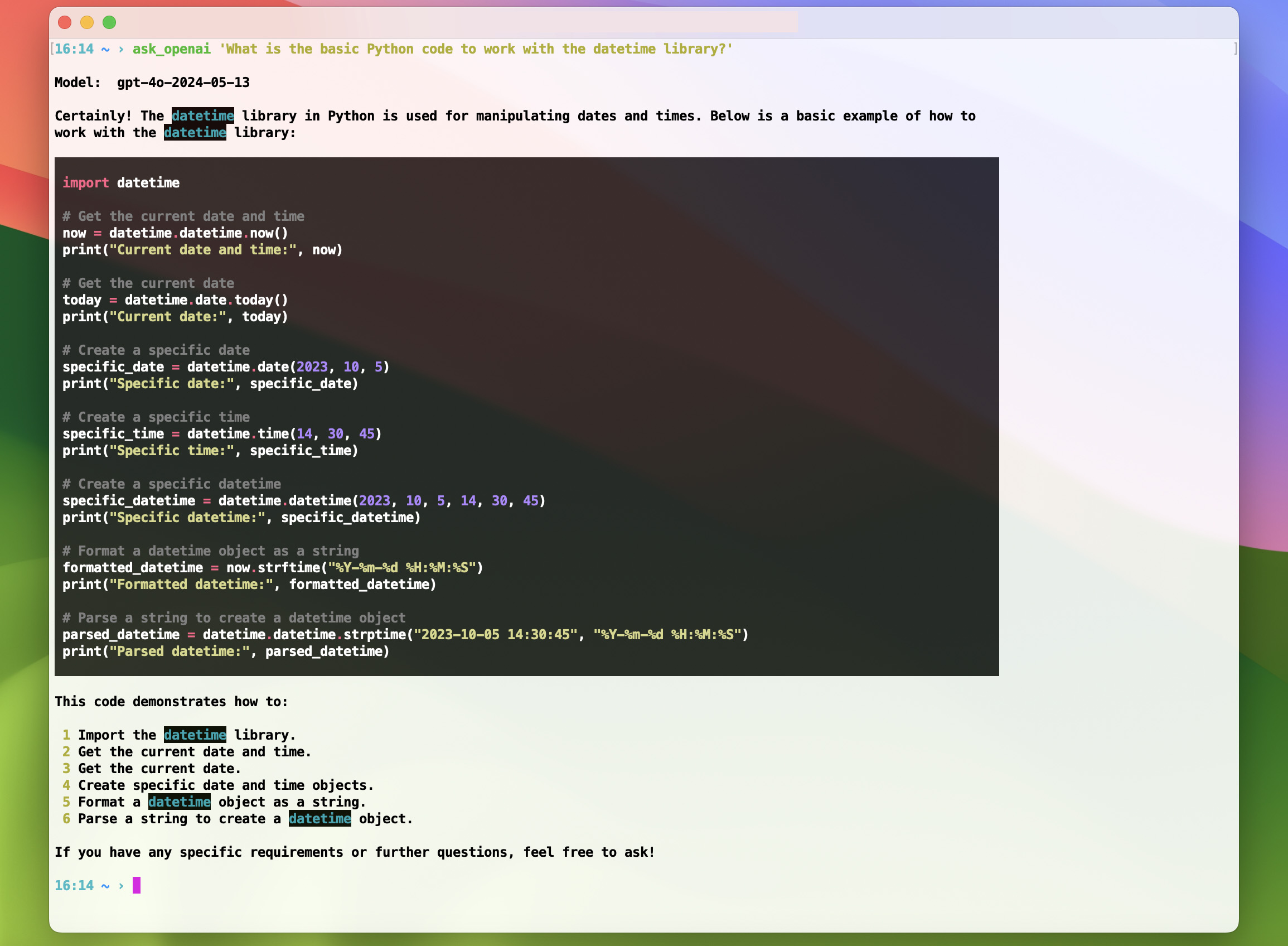1288x946 pixels.
Task: Click the green zoom window button
Action: pos(109,22)
